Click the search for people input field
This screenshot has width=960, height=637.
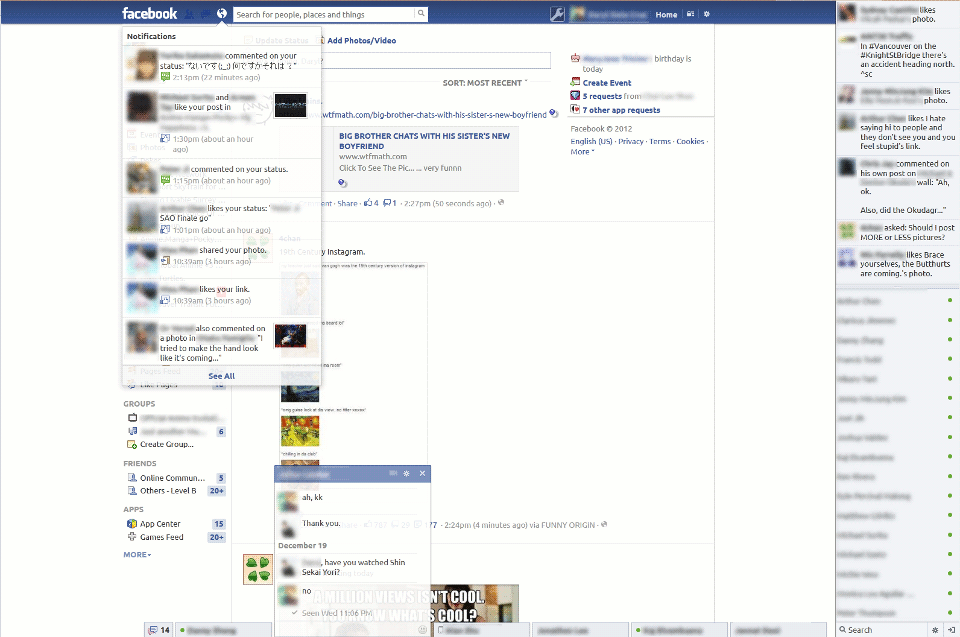pyautogui.click(x=320, y=15)
